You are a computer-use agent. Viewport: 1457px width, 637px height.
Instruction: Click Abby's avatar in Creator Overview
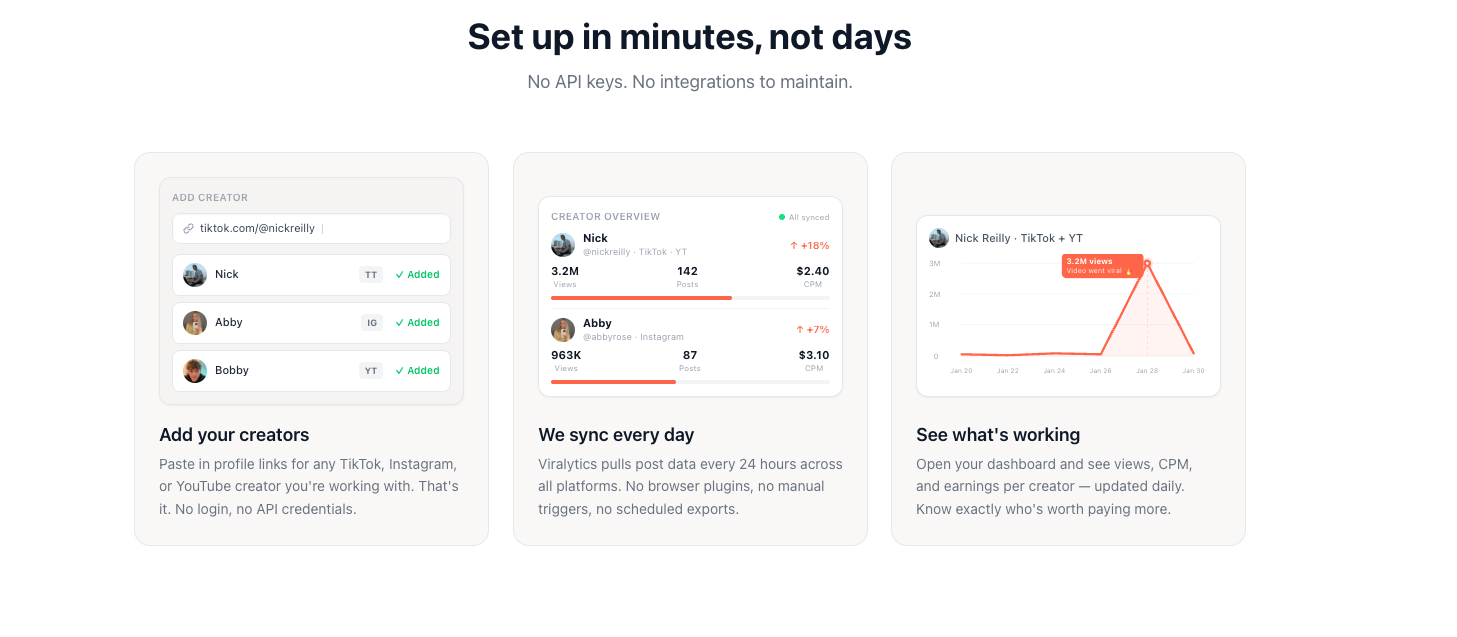pos(563,330)
